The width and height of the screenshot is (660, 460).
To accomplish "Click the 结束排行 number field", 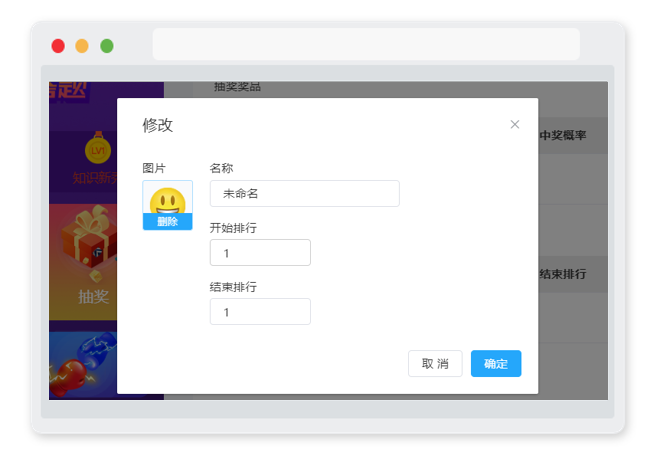I will (260, 311).
